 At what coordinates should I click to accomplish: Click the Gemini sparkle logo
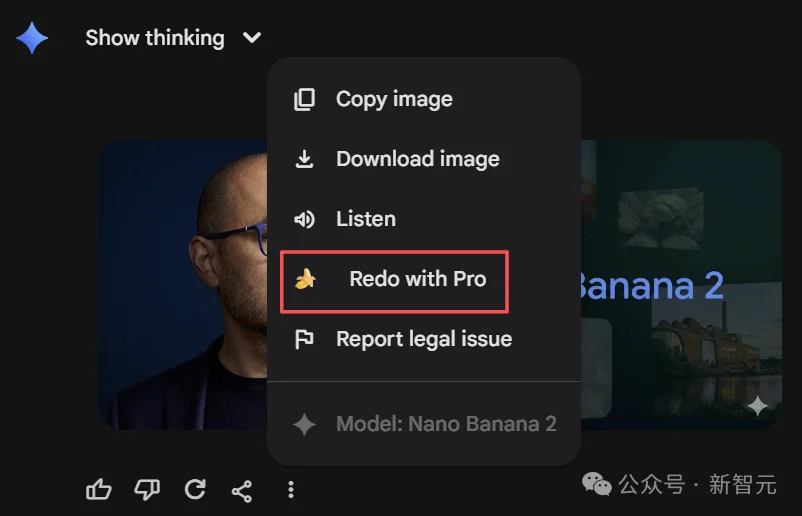coord(32,38)
